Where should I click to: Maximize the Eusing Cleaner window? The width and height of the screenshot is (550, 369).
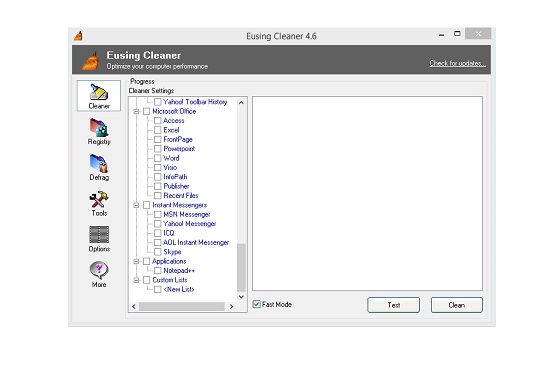tap(457, 34)
